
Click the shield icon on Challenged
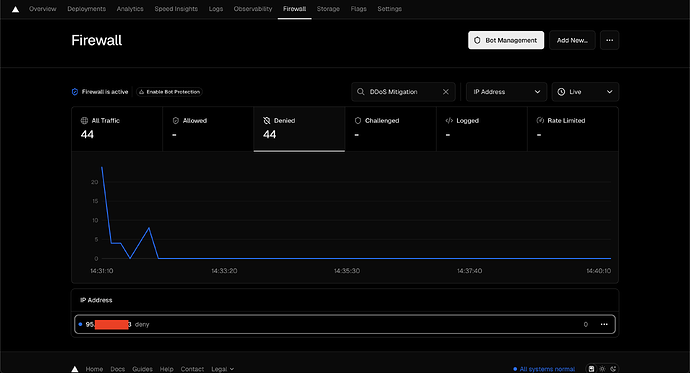pos(358,121)
